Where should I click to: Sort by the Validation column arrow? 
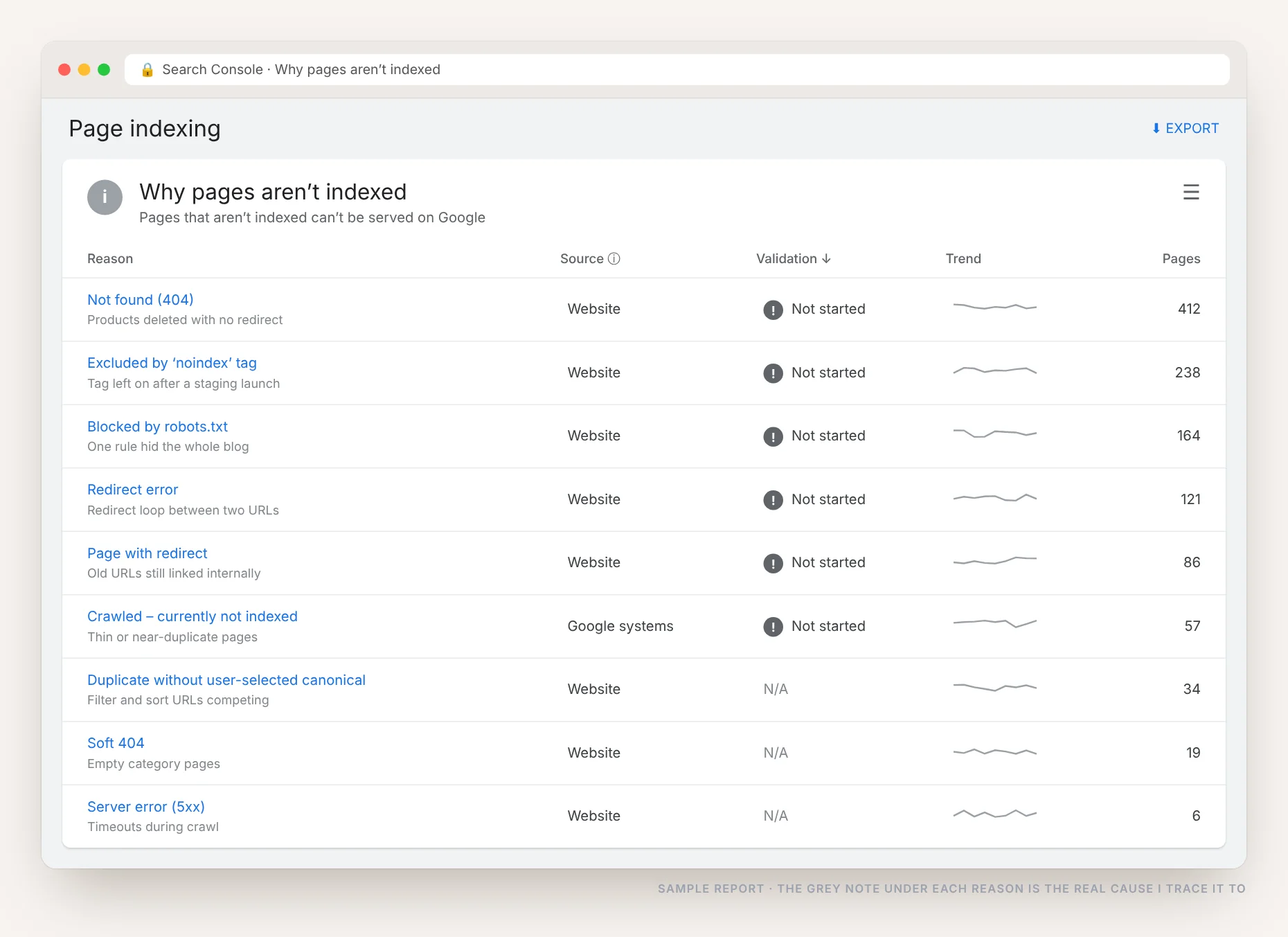[826, 258]
